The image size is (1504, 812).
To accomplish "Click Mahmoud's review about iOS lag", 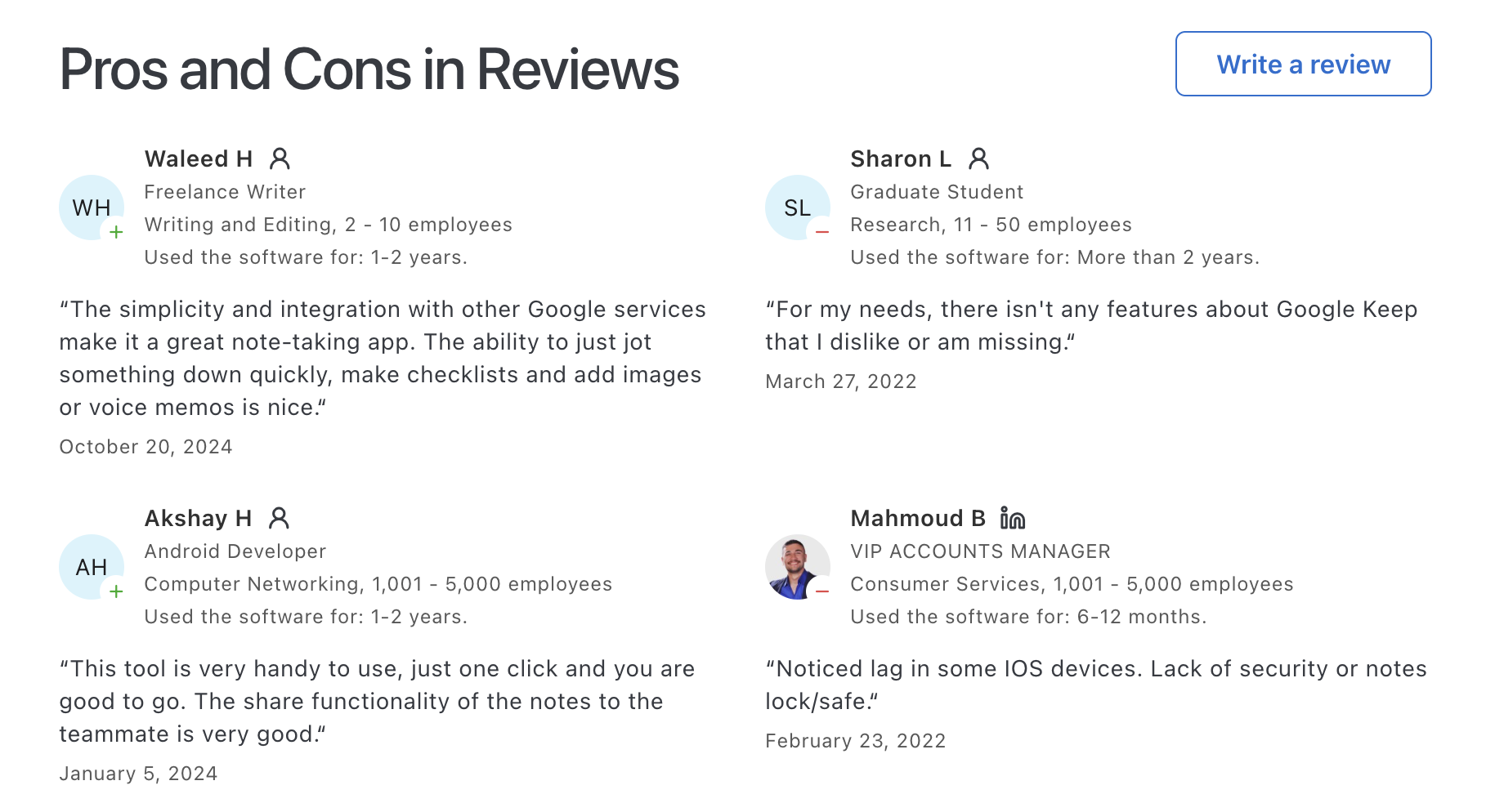I will tap(1095, 685).
